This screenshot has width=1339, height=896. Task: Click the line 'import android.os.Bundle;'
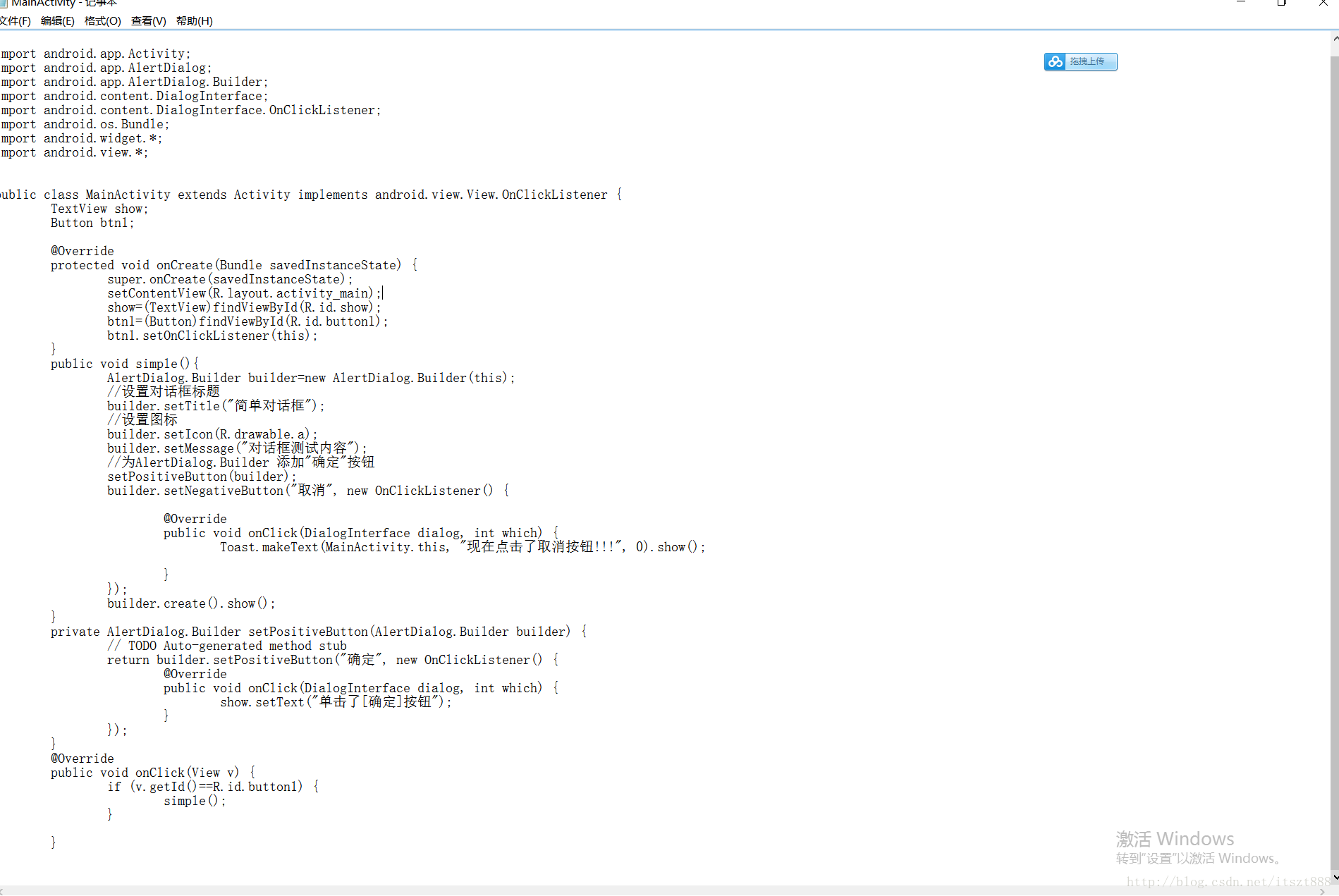[x=85, y=124]
